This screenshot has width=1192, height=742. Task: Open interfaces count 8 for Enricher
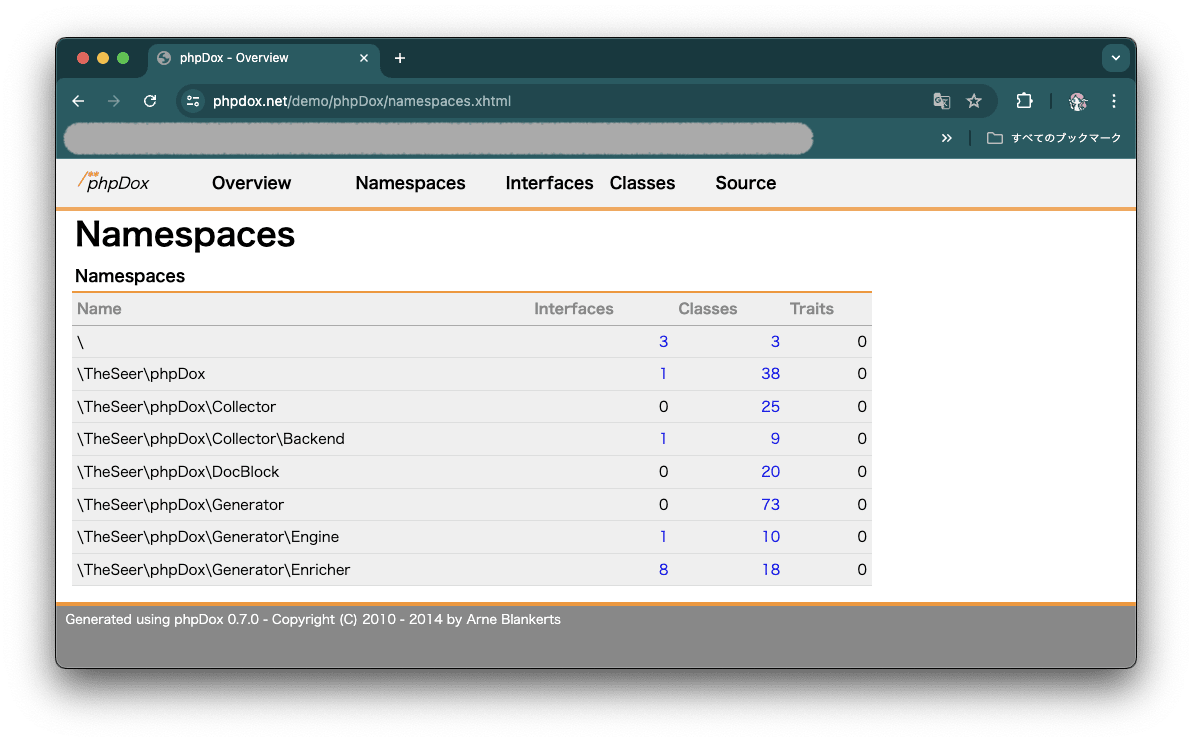point(664,570)
